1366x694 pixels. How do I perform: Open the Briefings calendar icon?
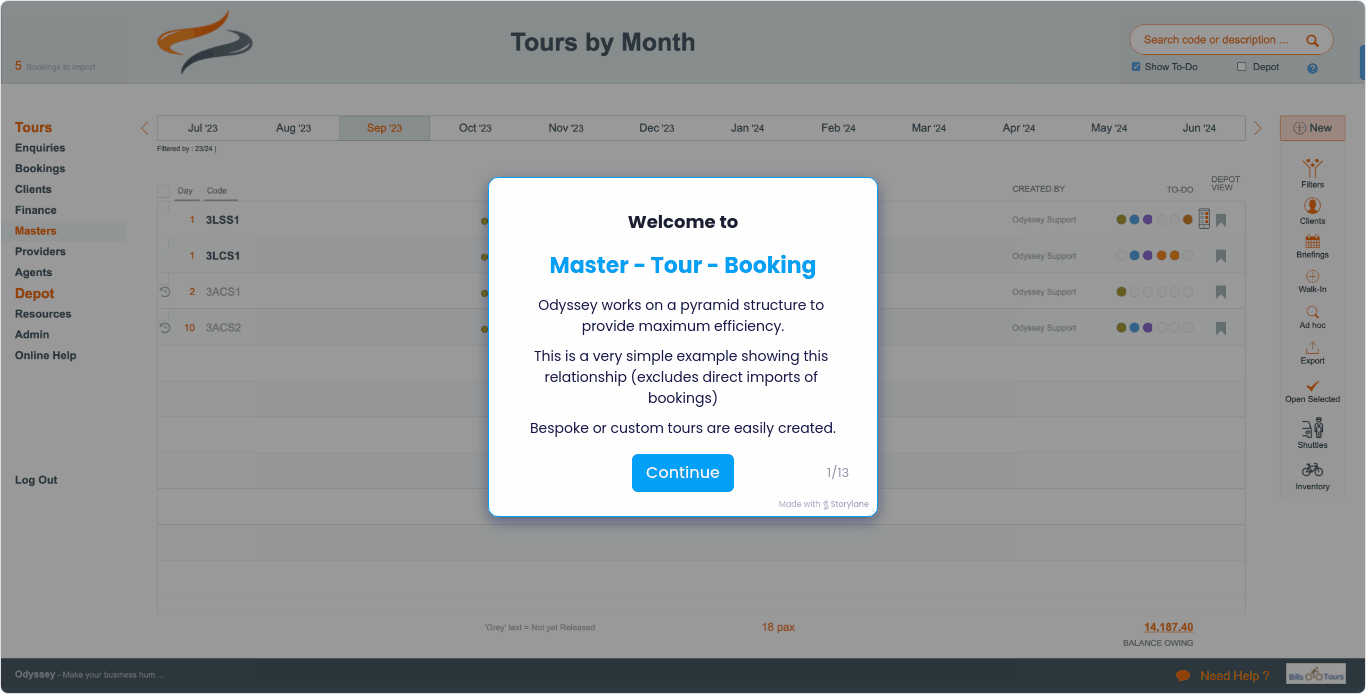[1312, 241]
